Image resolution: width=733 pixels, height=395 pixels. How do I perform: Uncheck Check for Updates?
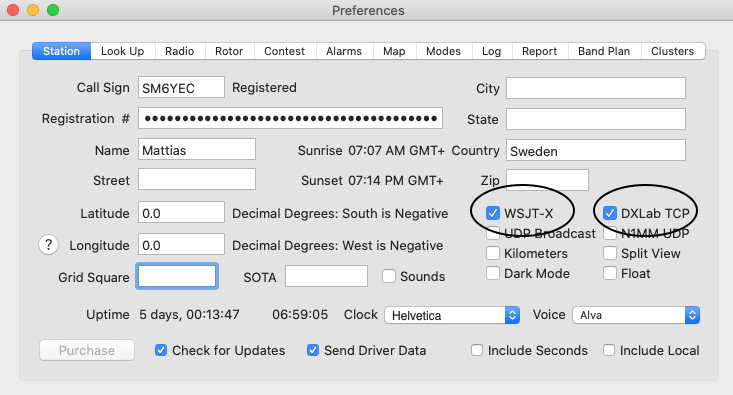pyautogui.click(x=161, y=350)
